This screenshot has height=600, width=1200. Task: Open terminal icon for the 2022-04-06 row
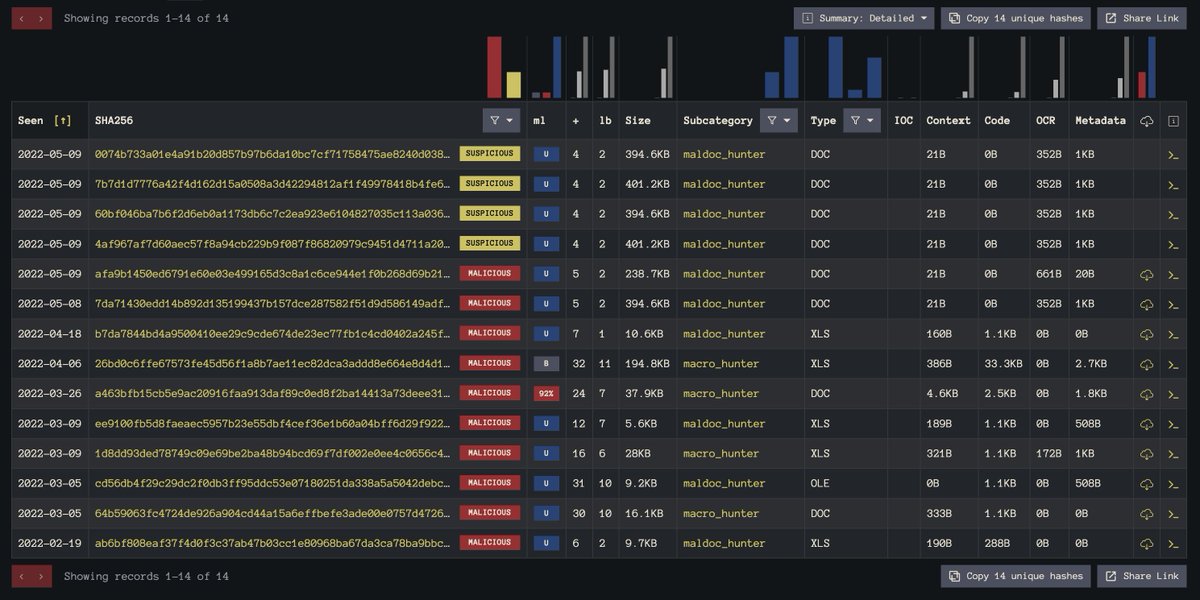point(1173,365)
